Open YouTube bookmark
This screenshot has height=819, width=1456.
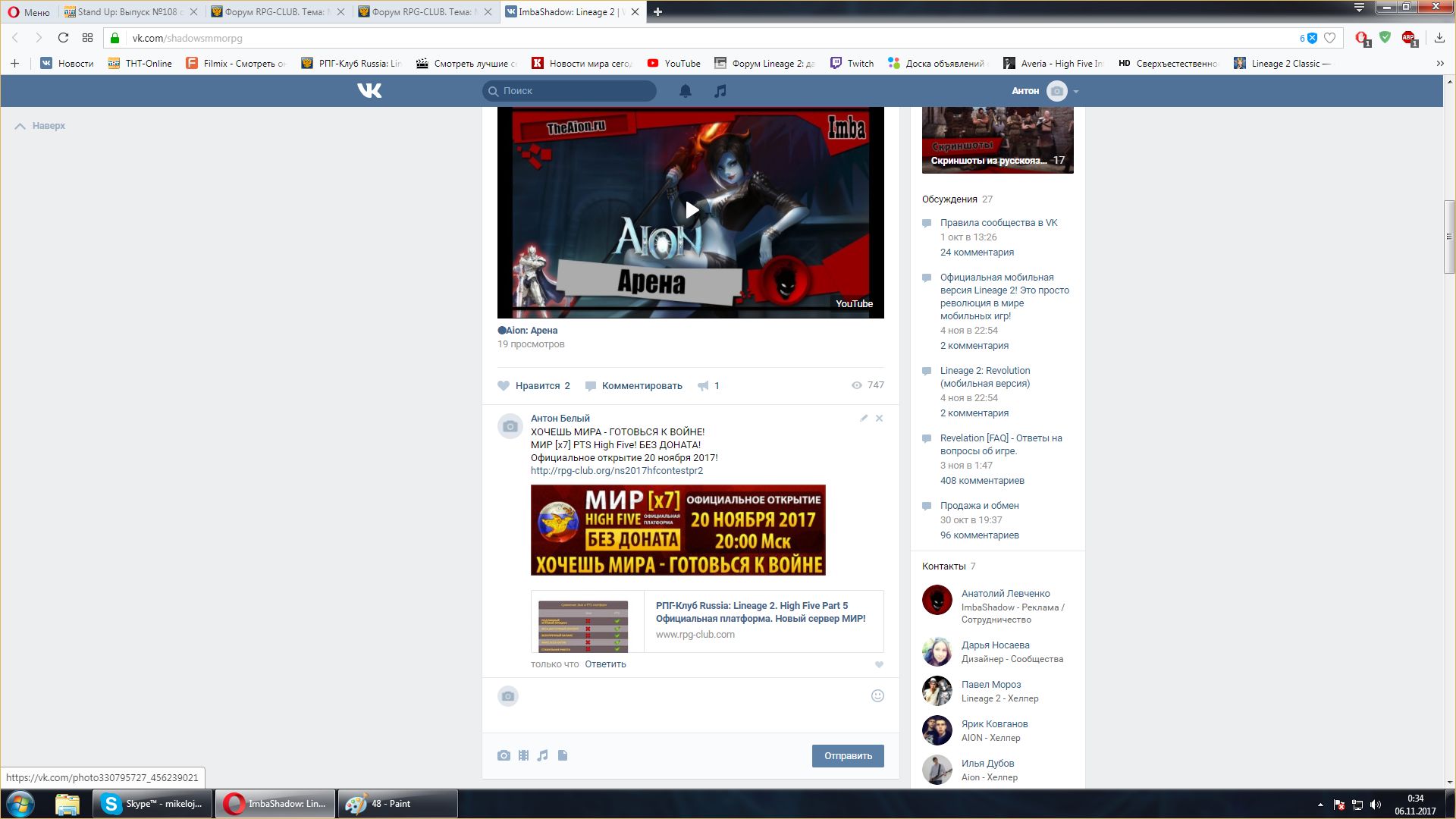(673, 64)
